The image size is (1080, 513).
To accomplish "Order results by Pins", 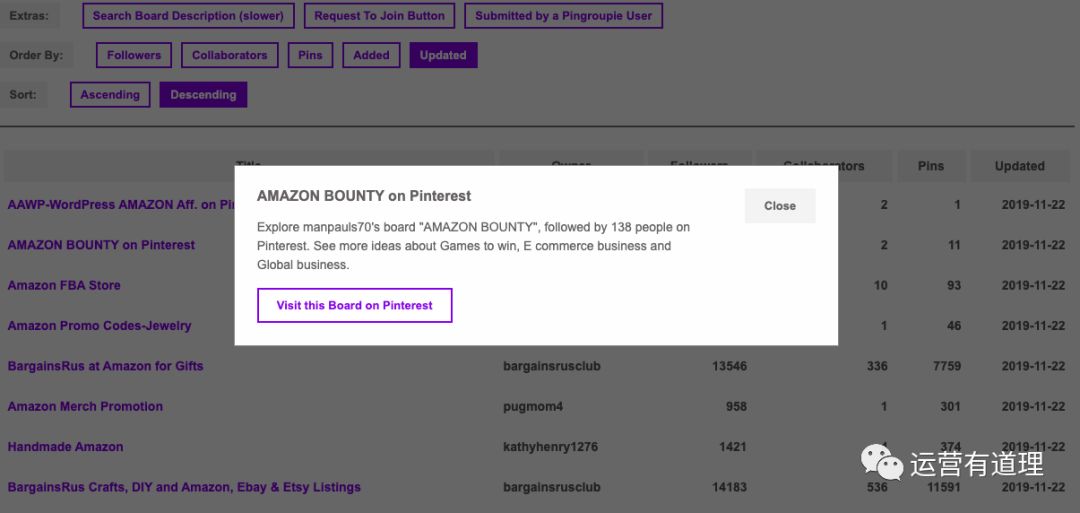I will (310, 55).
